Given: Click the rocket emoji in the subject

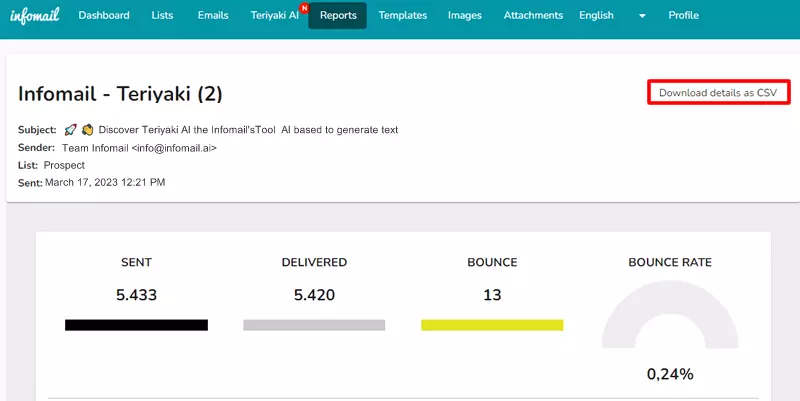Looking at the screenshot, I should tap(70, 130).
